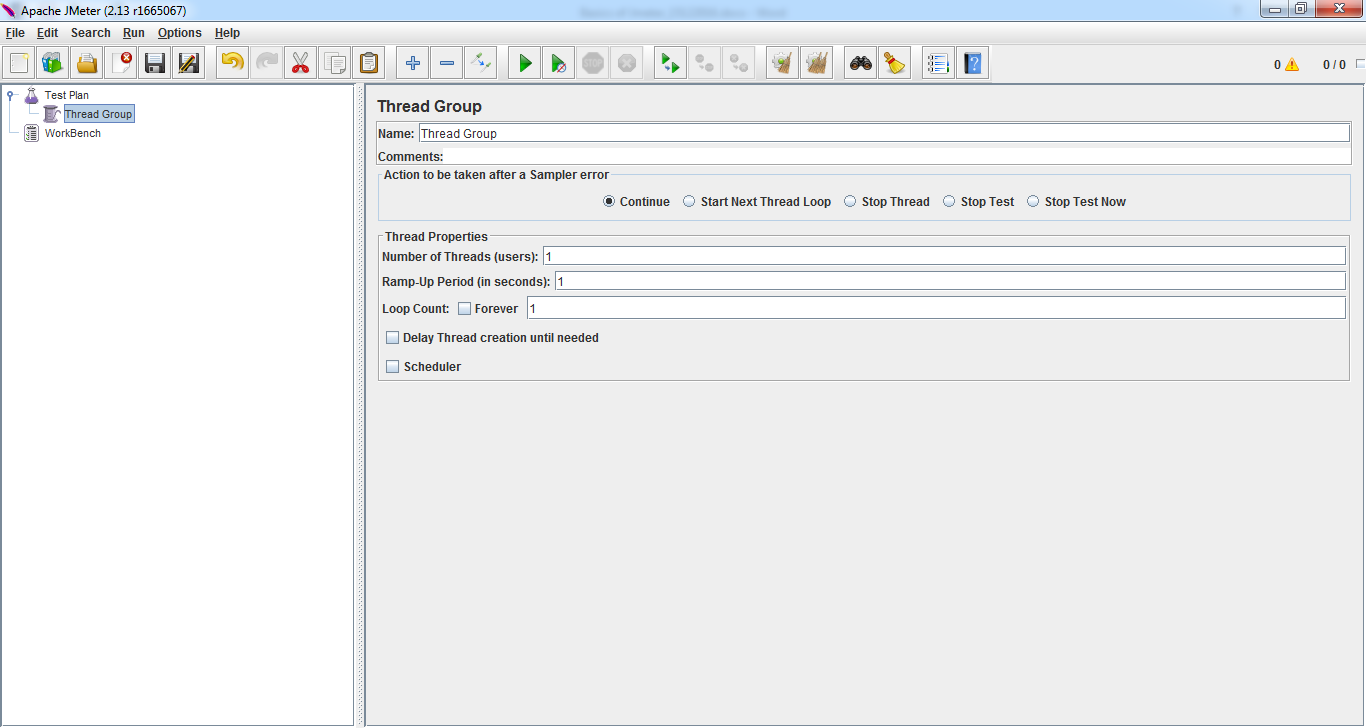The height and width of the screenshot is (728, 1366).
Task: Select the Stop Test Now option
Action: (x=1033, y=201)
